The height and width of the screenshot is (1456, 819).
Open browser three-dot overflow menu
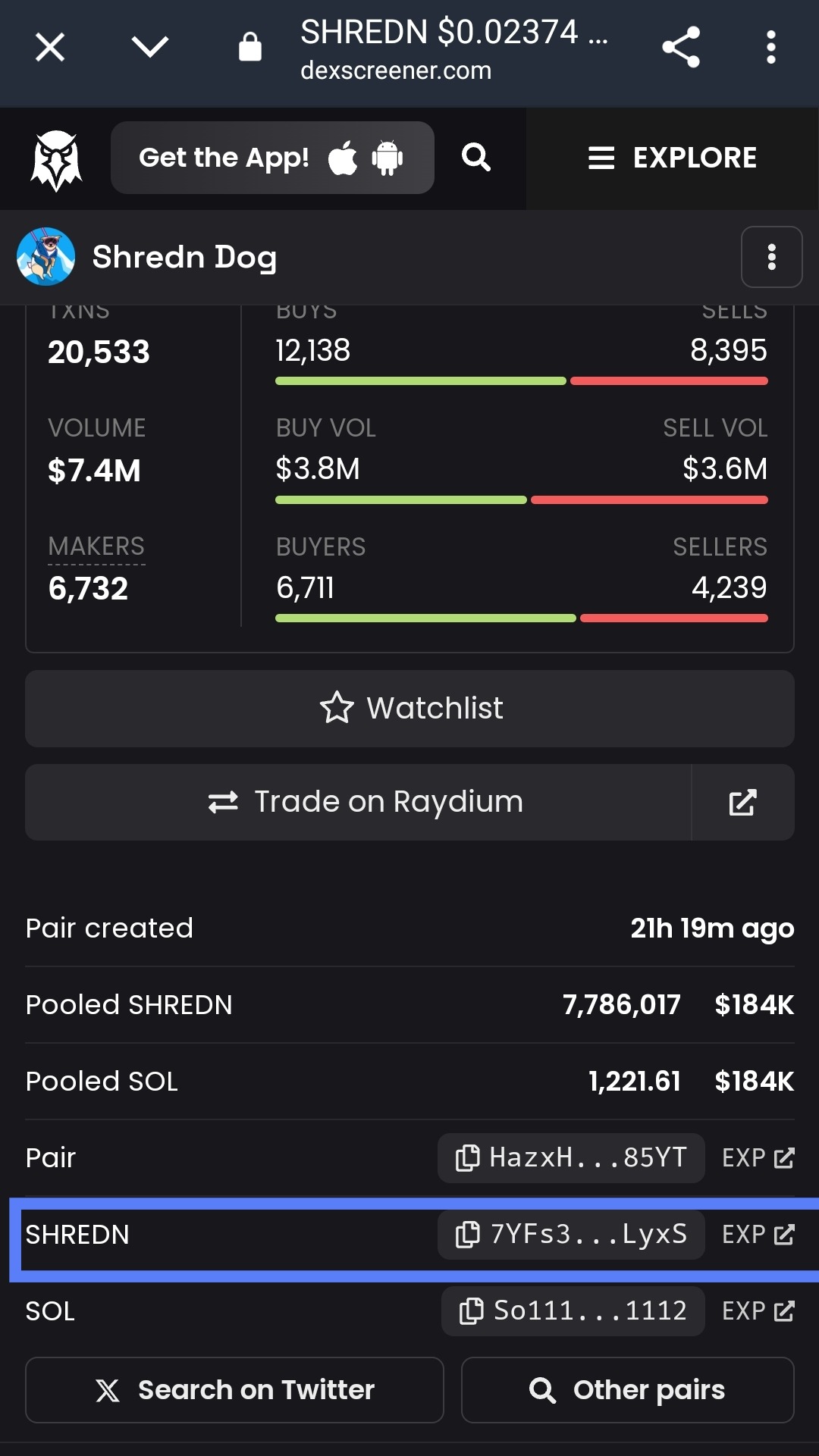[770, 48]
